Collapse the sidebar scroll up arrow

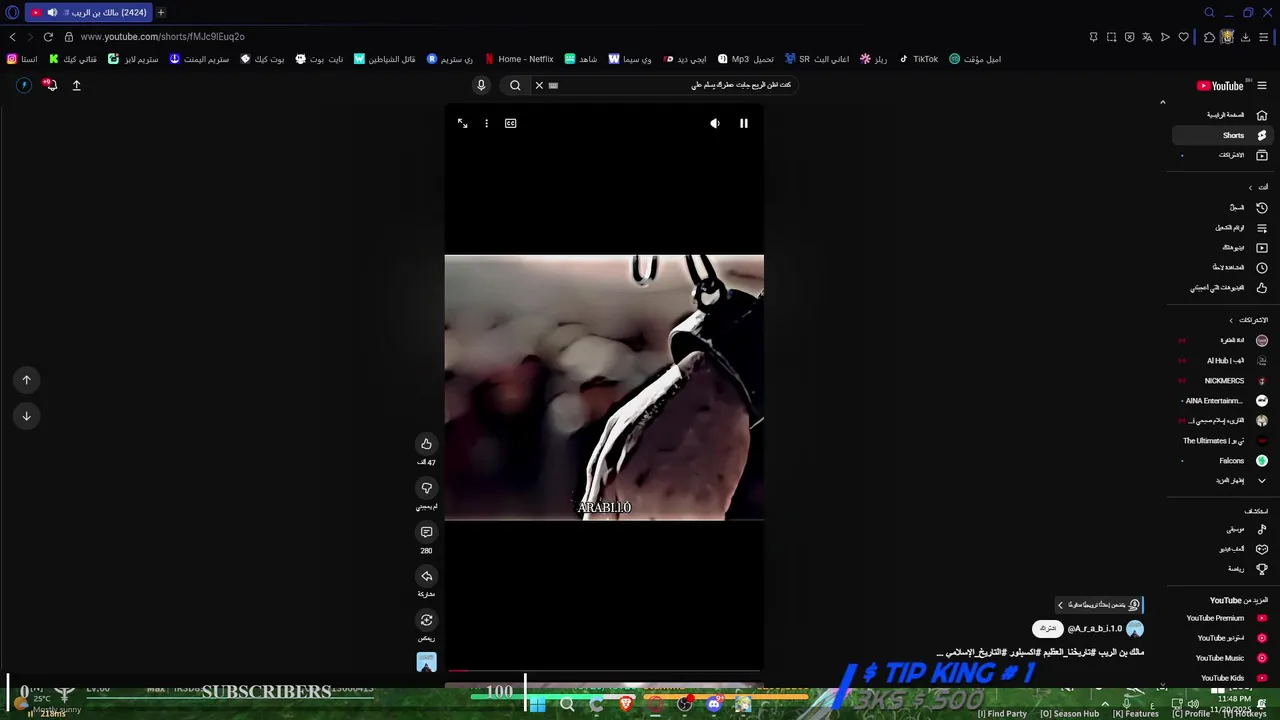point(1162,102)
